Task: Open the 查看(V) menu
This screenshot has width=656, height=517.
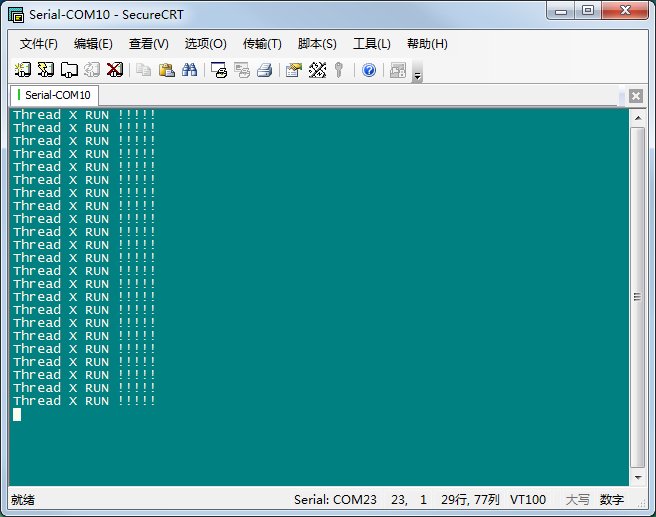Action: click(x=149, y=44)
